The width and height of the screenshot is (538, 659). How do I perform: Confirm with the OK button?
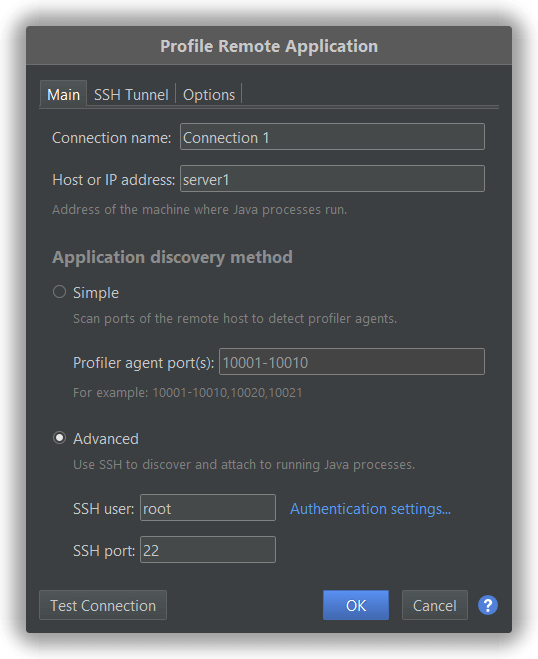click(356, 605)
